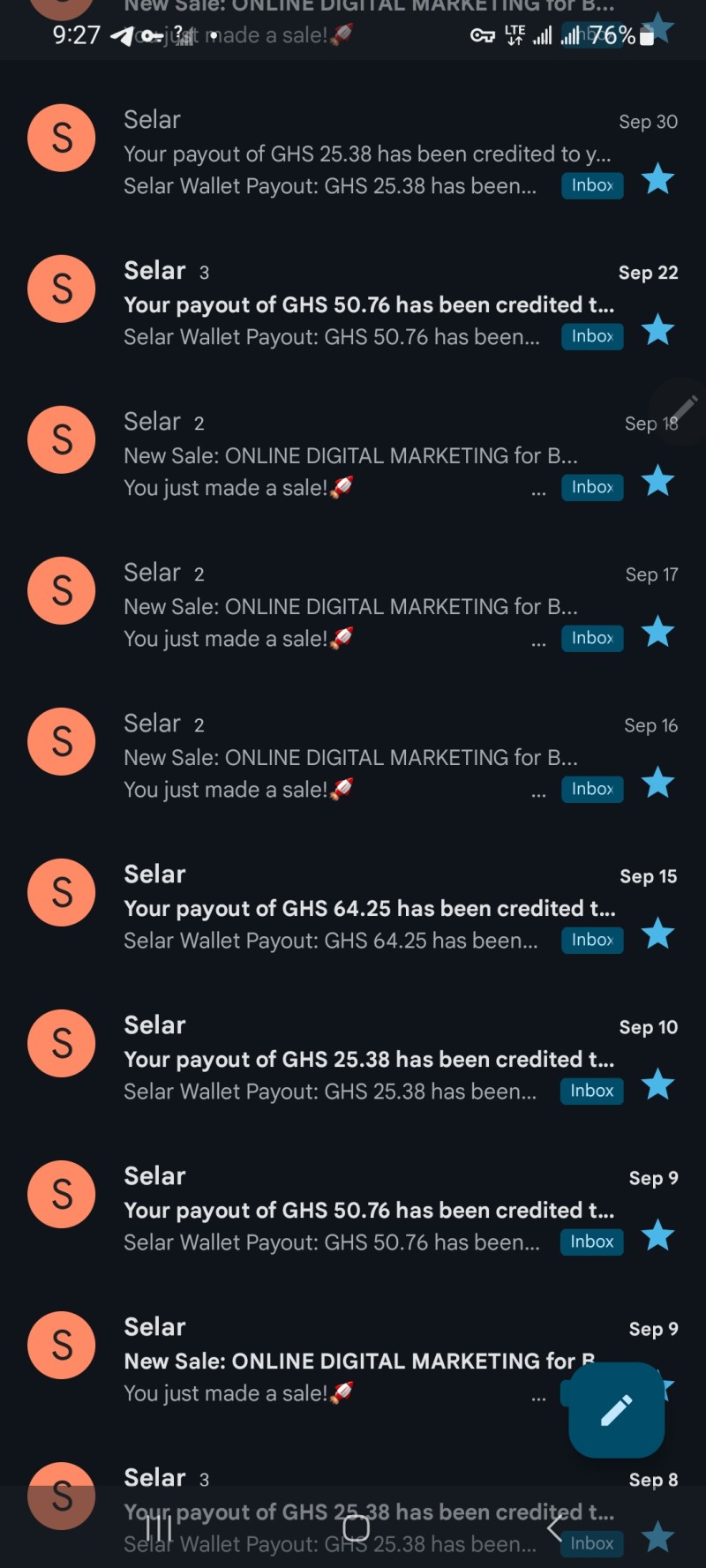Unstar the GHS 64.25 payout email
Image resolution: width=706 pixels, height=1568 pixels.
pos(657,934)
